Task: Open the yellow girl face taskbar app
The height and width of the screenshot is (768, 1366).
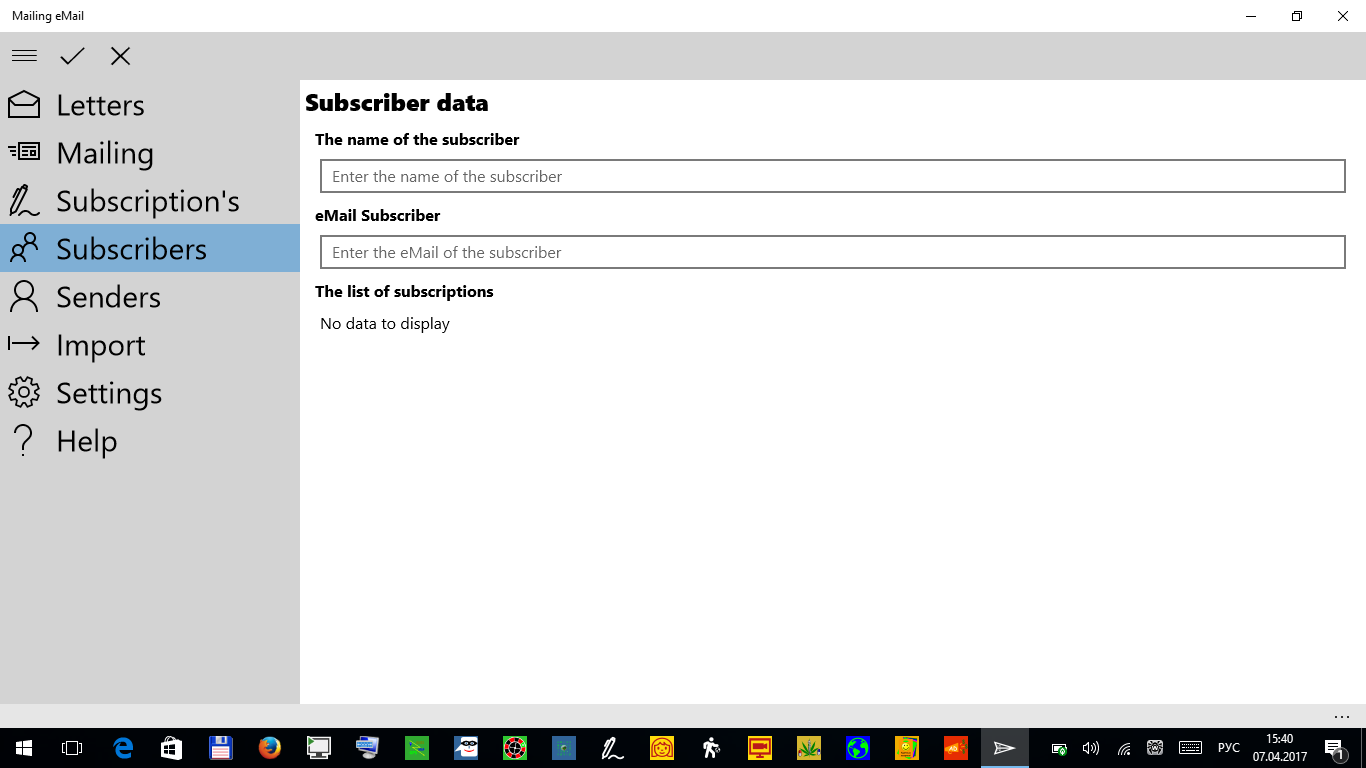Action: tap(662, 748)
